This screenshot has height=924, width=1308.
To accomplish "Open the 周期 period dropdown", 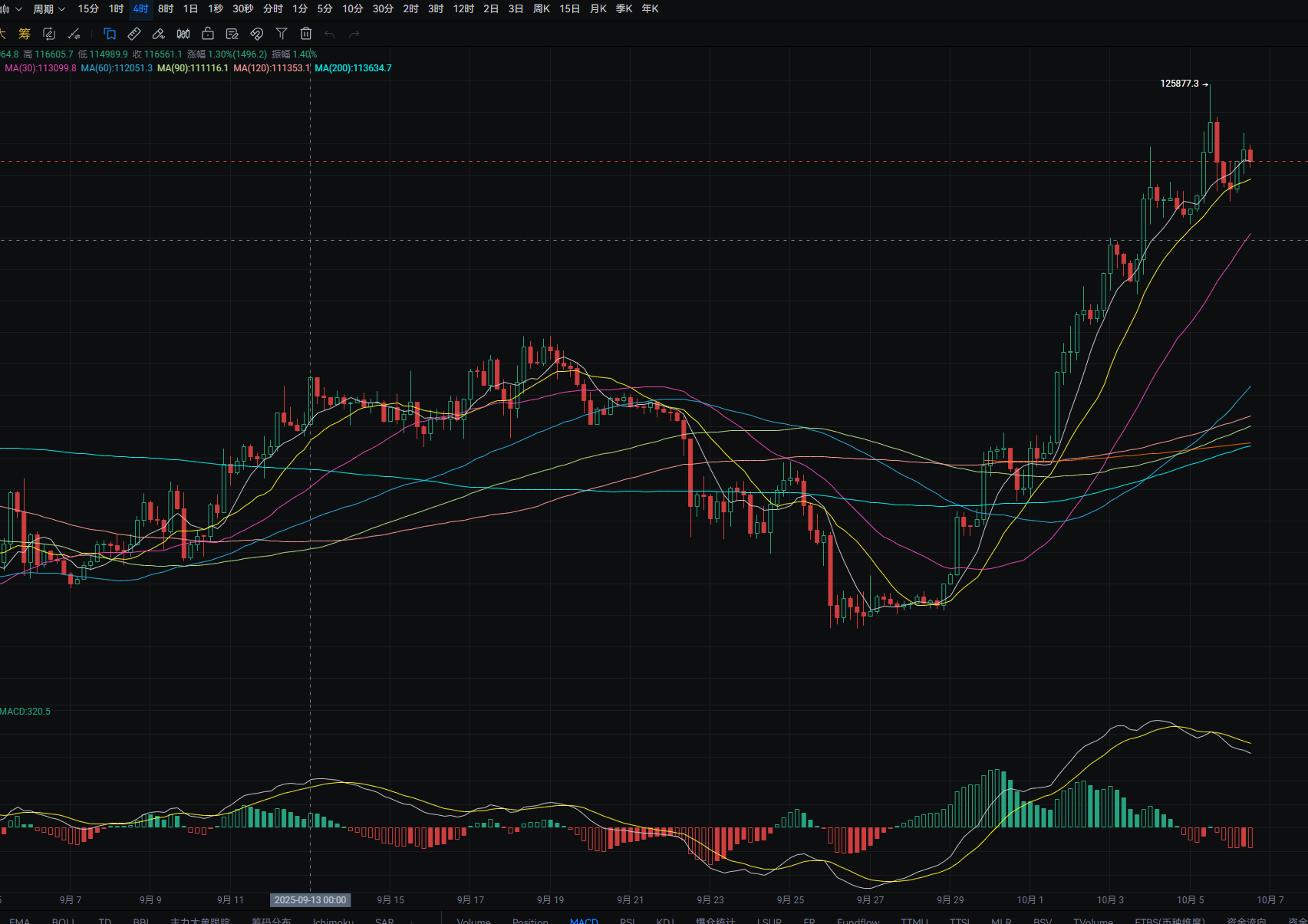I will pos(49,9).
